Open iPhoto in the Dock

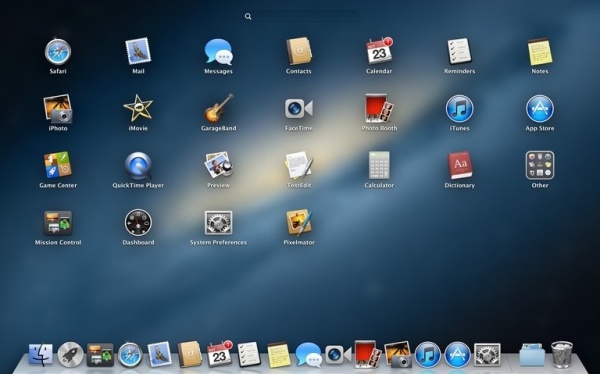tap(398, 354)
